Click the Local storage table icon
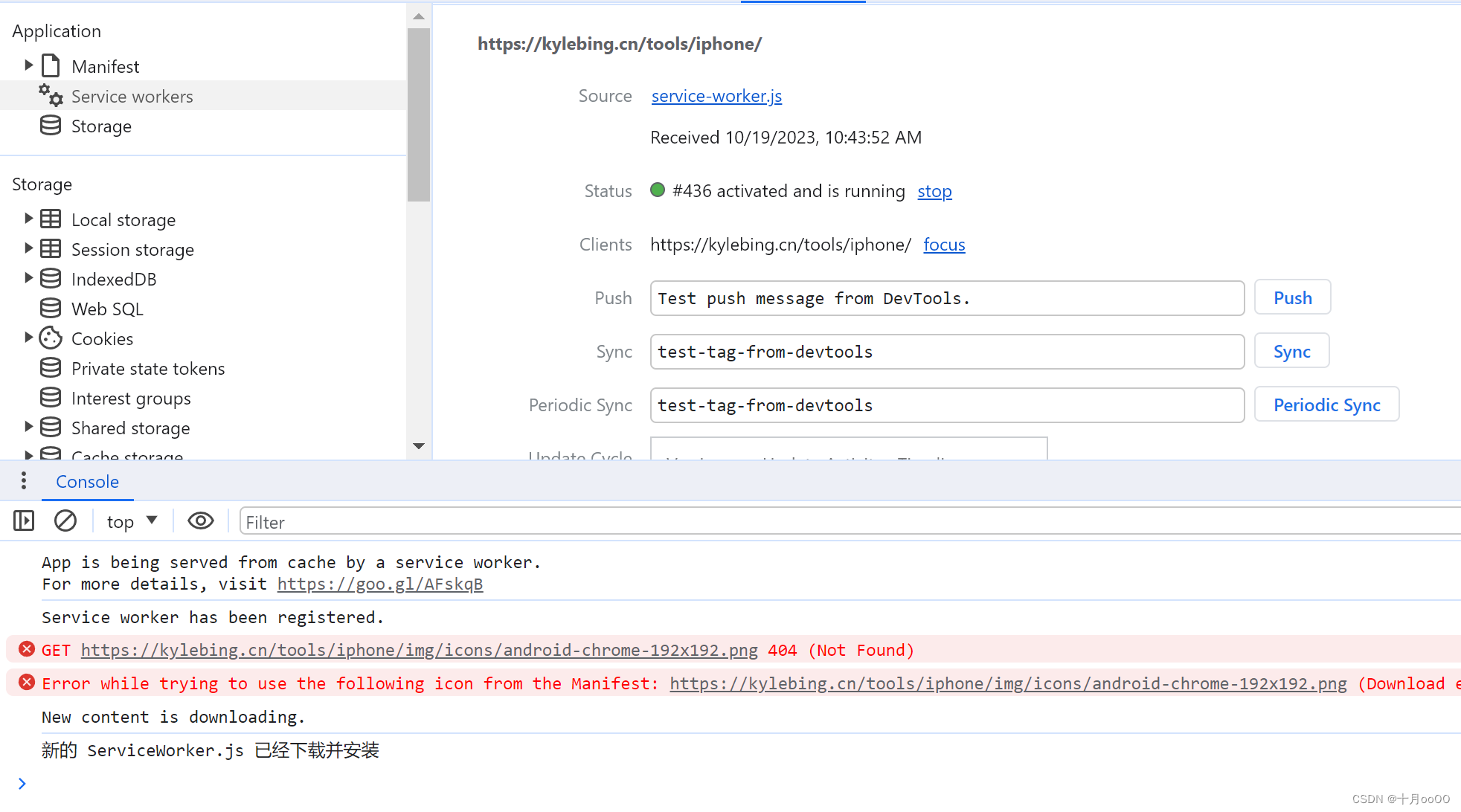This screenshot has height=812, width=1461. click(x=51, y=219)
